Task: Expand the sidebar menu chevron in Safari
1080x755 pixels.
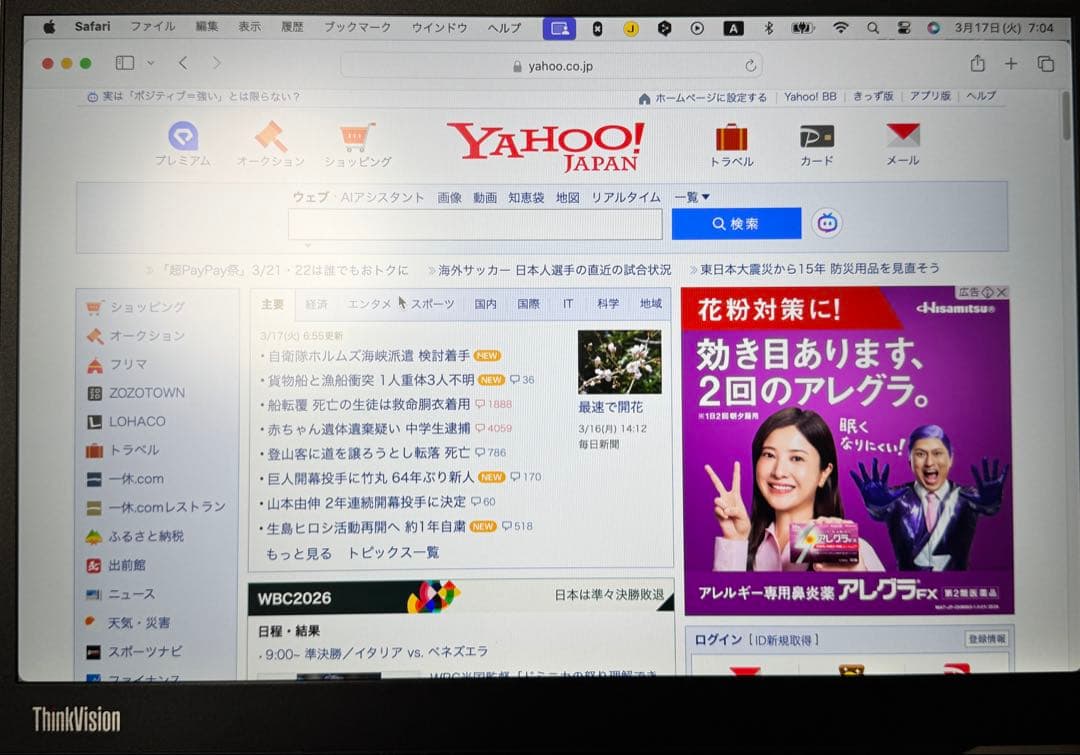Action: [150, 63]
